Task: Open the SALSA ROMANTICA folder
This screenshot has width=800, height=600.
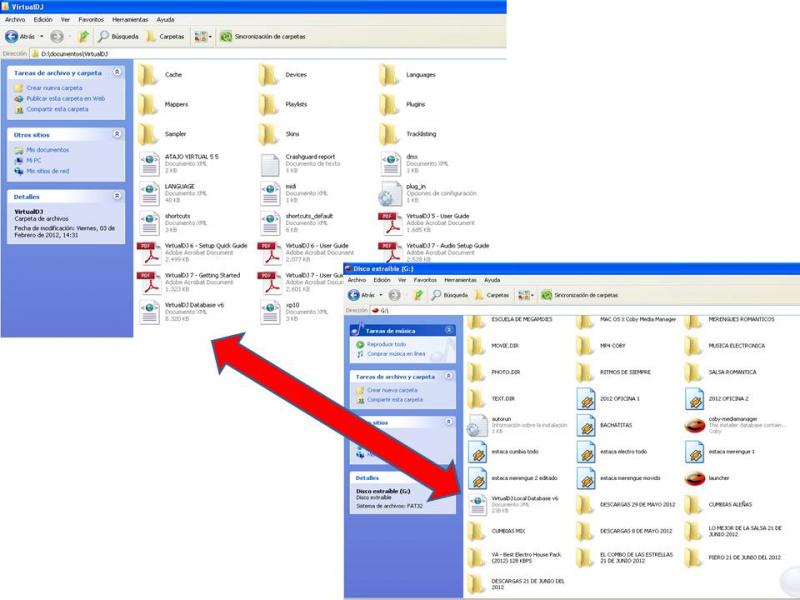Action: [x=721, y=372]
